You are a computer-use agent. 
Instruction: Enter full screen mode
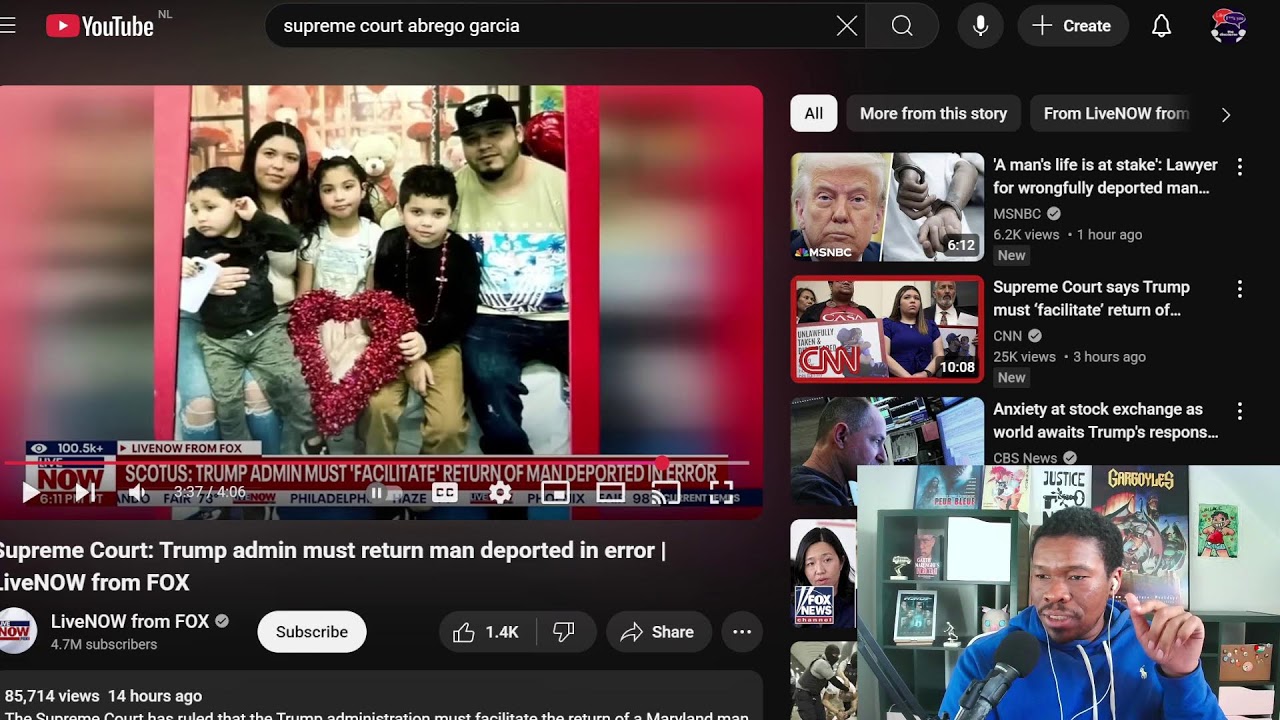point(721,492)
